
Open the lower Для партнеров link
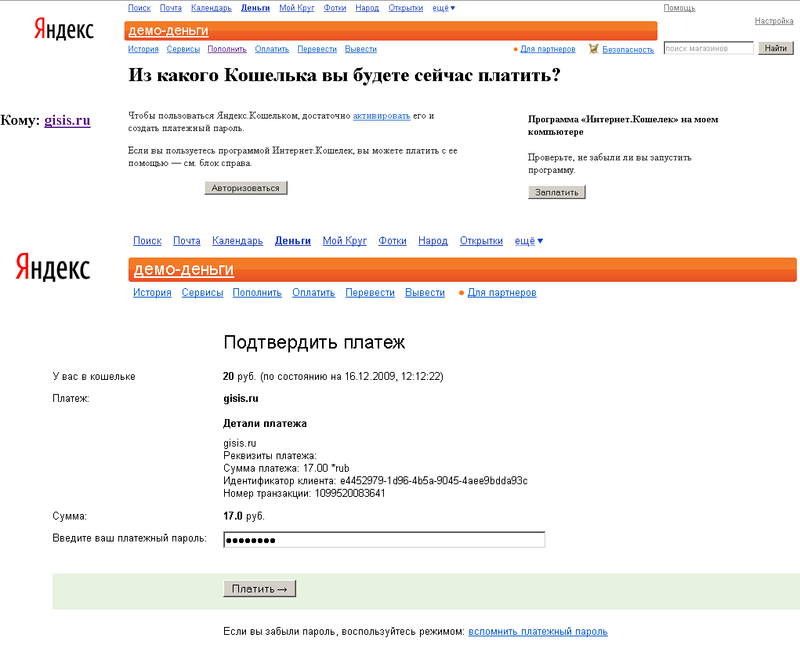[x=502, y=293]
